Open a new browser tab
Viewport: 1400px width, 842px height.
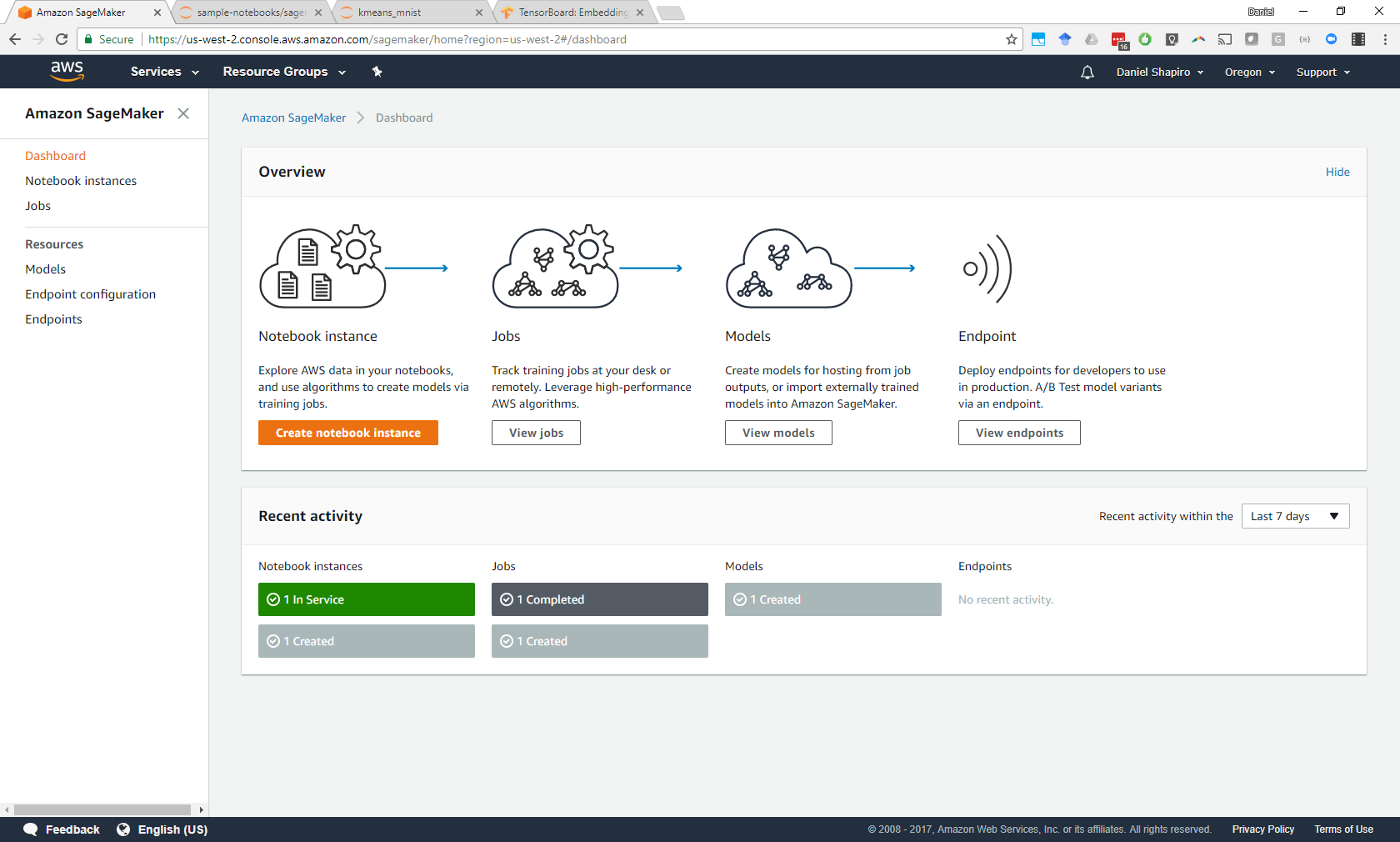(x=671, y=13)
